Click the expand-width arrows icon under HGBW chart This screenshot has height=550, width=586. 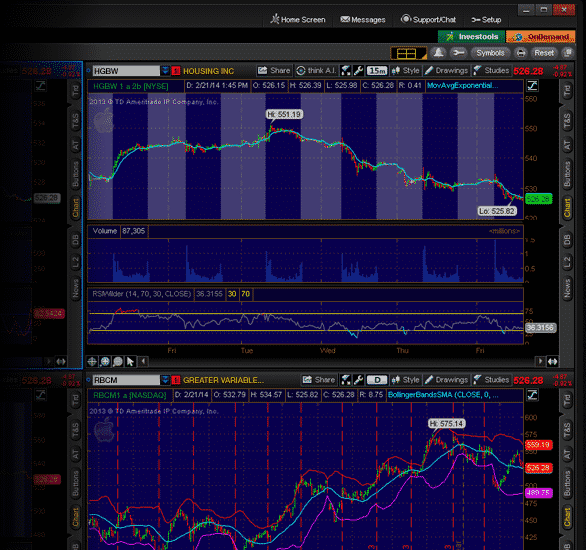pyautogui.click(x=552, y=361)
